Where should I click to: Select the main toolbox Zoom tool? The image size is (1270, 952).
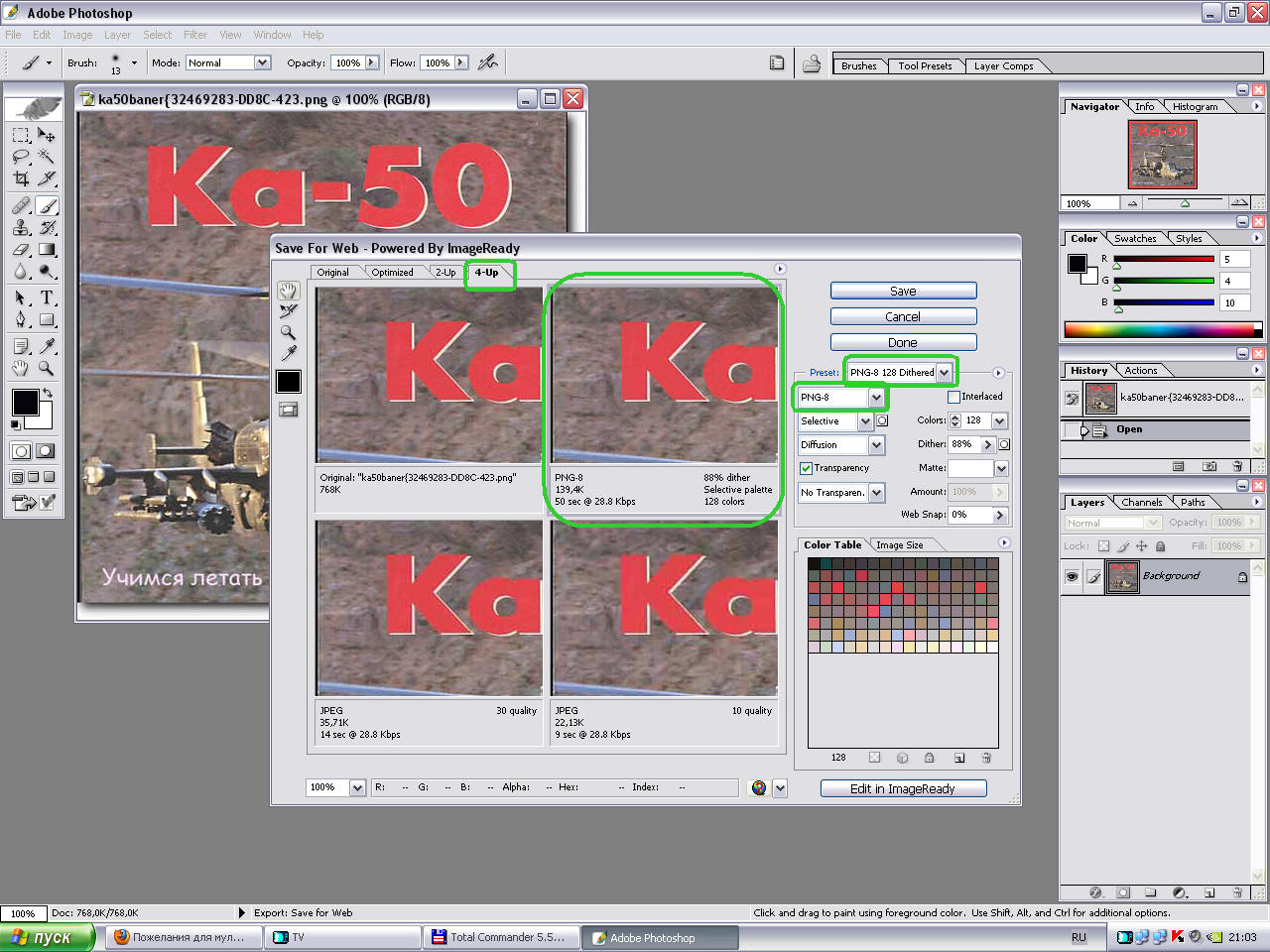click(x=47, y=368)
